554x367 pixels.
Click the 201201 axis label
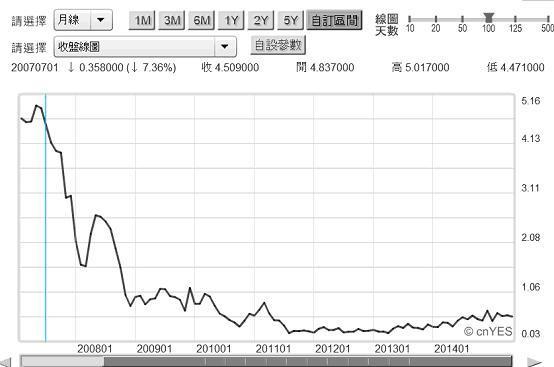(x=332, y=349)
